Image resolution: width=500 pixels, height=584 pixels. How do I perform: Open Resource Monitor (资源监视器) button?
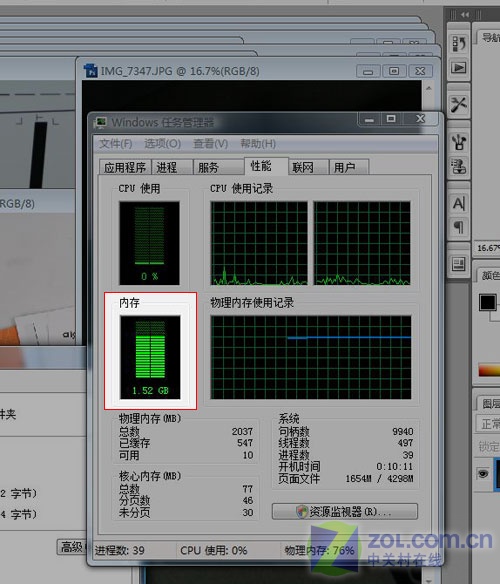point(345,511)
